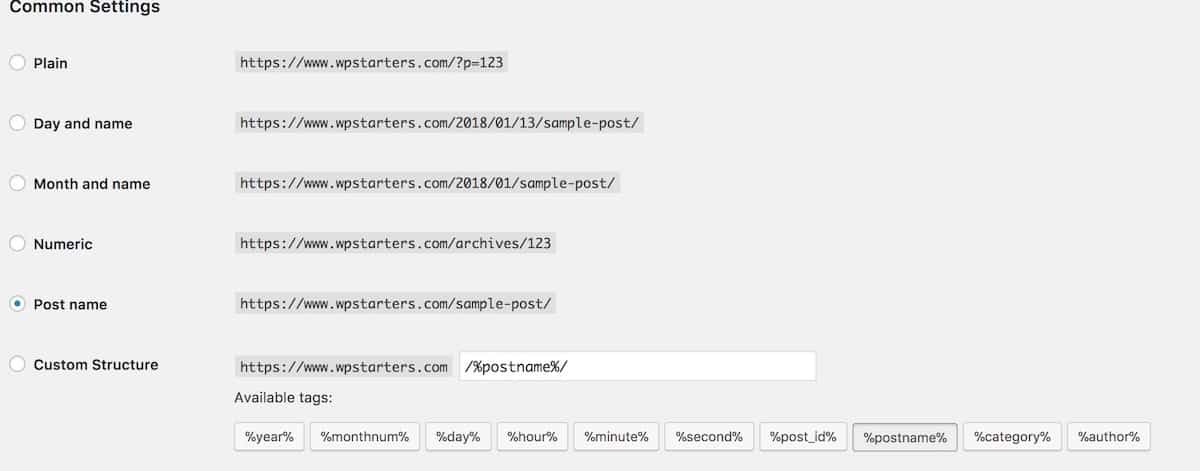Click the %day% tag button
Screen dimensions: 1200x471
(458, 437)
